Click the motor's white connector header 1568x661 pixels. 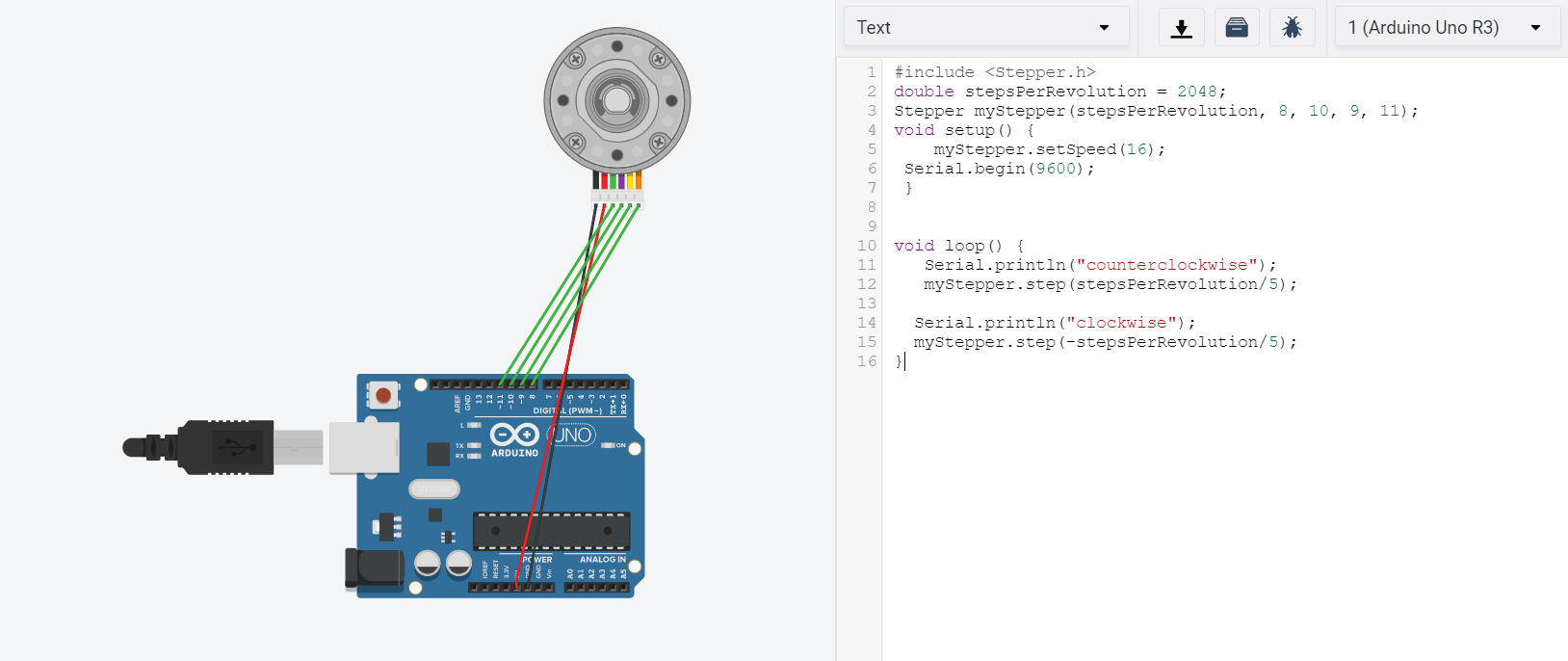[x=617, y=197]
